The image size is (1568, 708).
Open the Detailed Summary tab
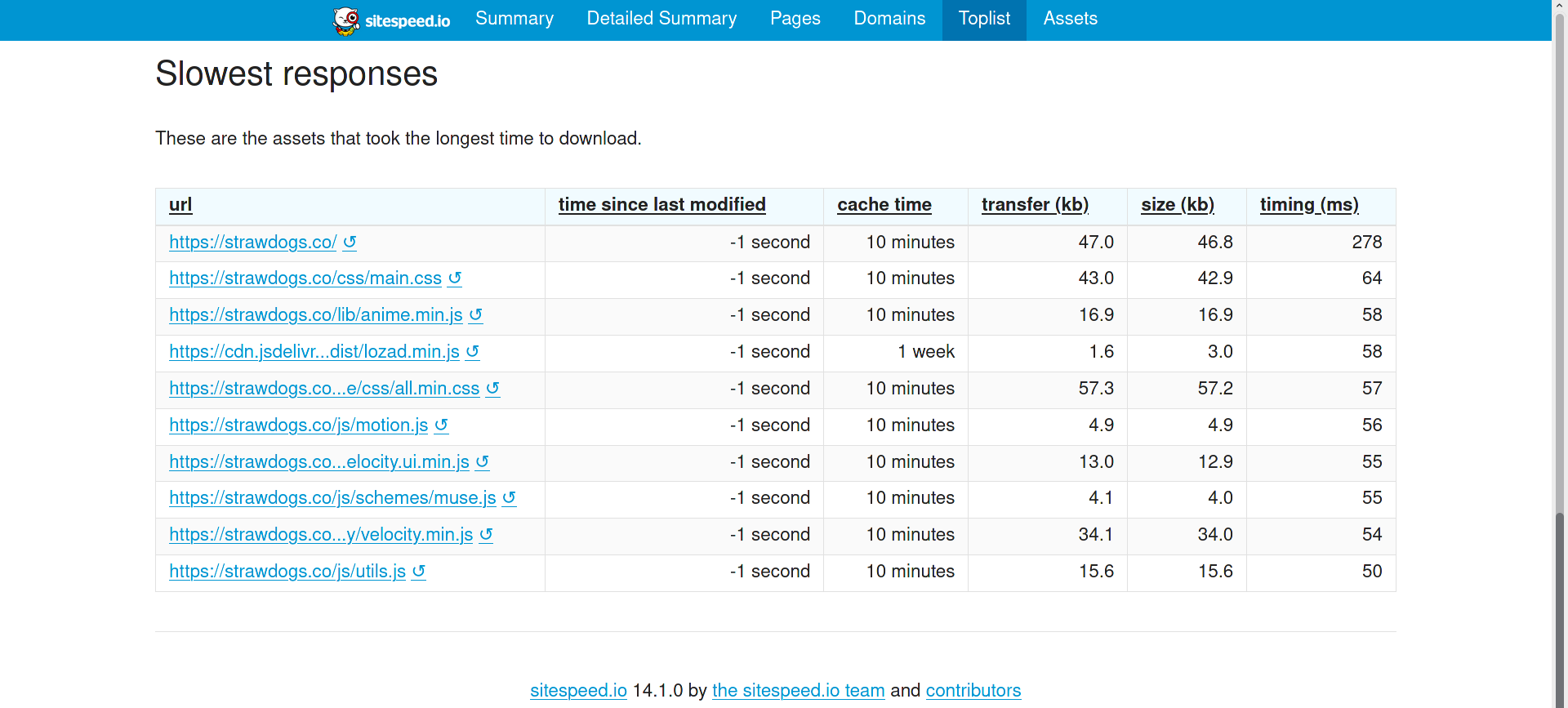point(661,19)
